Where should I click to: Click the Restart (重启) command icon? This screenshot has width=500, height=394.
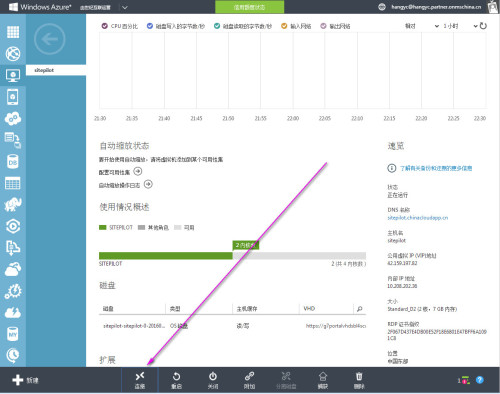pyautogui.click(x=176, y=377)
